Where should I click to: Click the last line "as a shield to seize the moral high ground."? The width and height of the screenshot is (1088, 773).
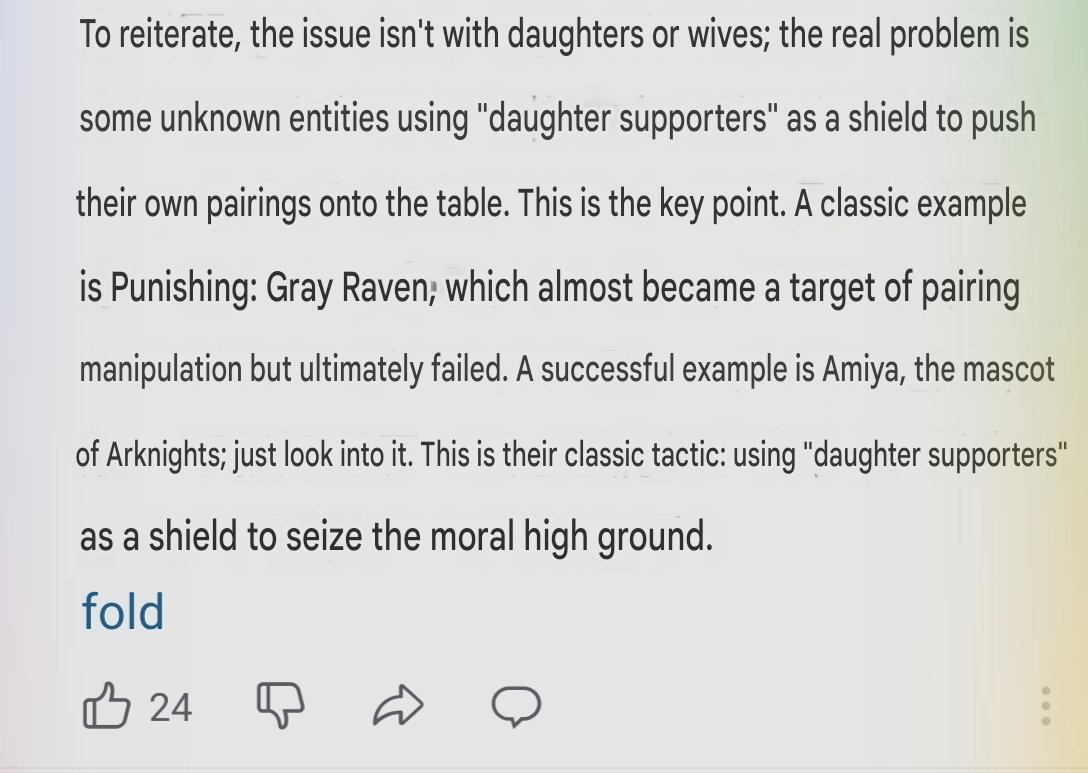tap(396, 537)
